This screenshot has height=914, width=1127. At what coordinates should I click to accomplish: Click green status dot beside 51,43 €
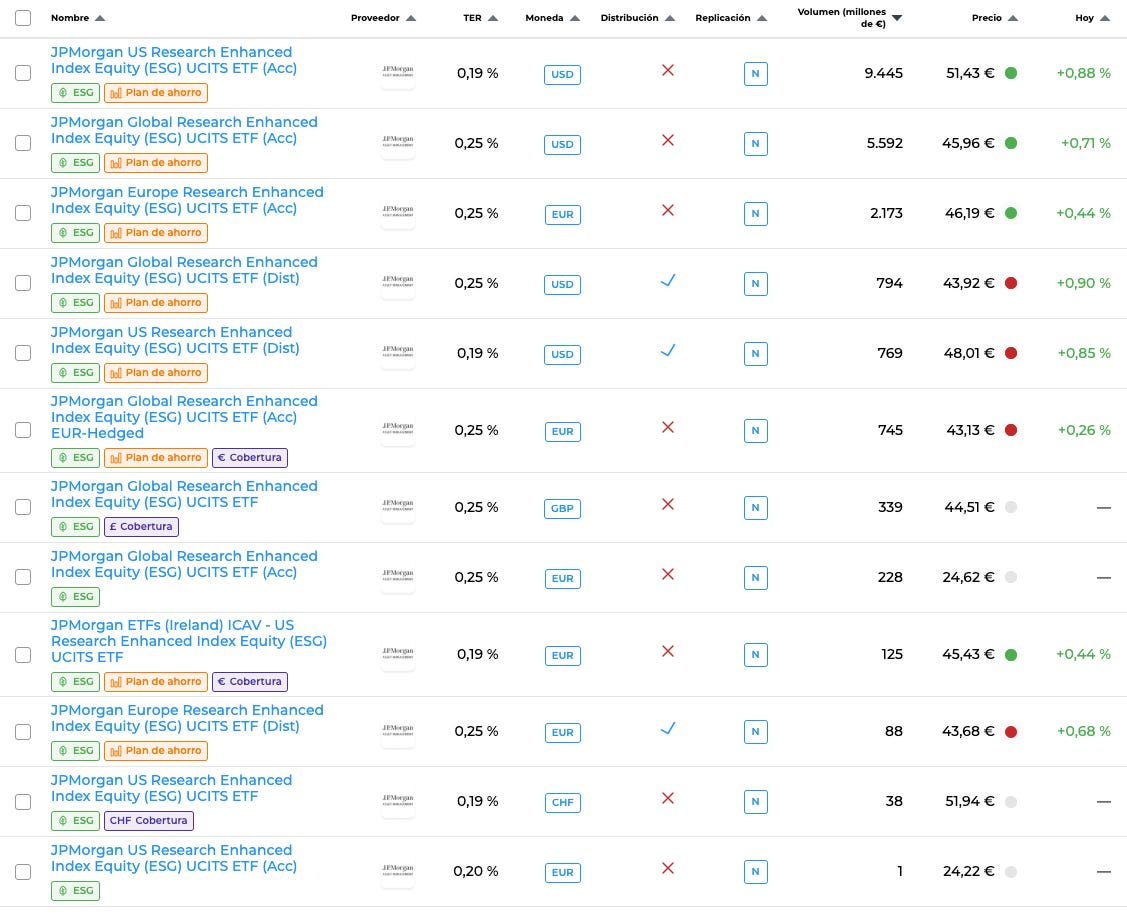[1011, 73]
